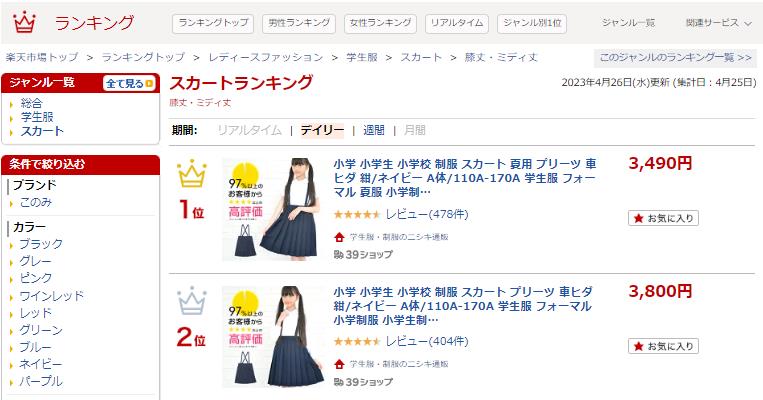Filter by ワインレッド color
The image size is (763, 400).
click(51, 296)
